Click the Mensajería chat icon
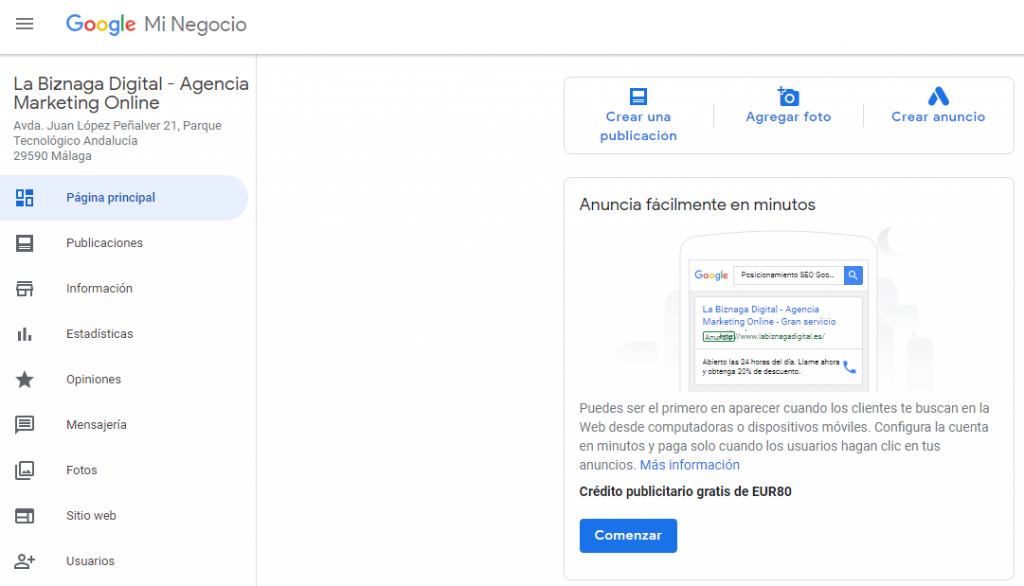Screen dimensions: 1024x586 click(24, 425)
